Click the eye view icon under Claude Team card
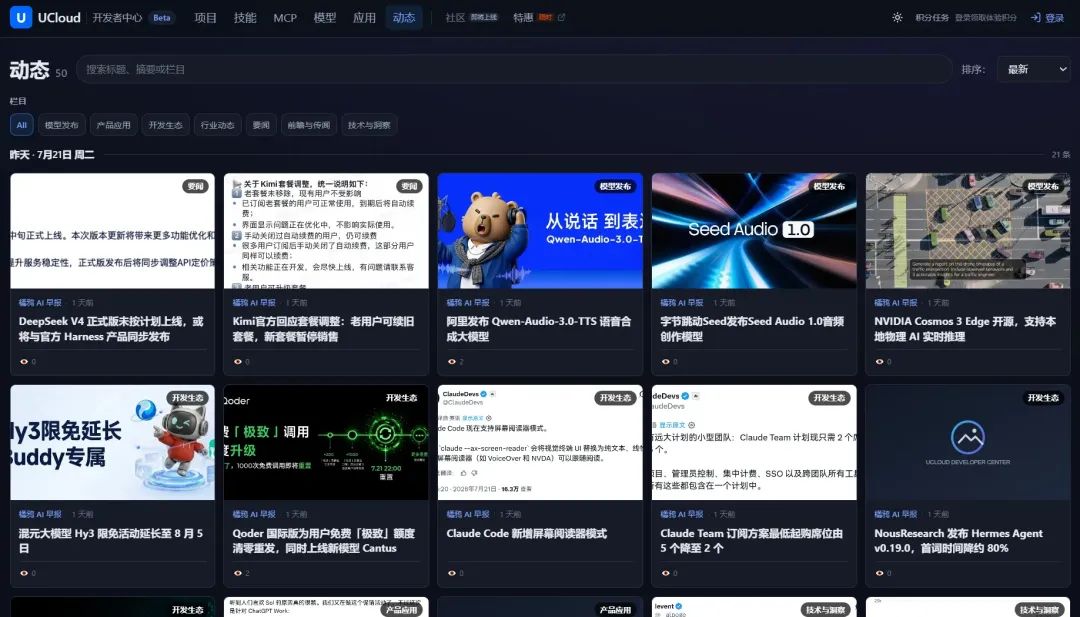The image size is (1080, 617). tap(665, 573)
